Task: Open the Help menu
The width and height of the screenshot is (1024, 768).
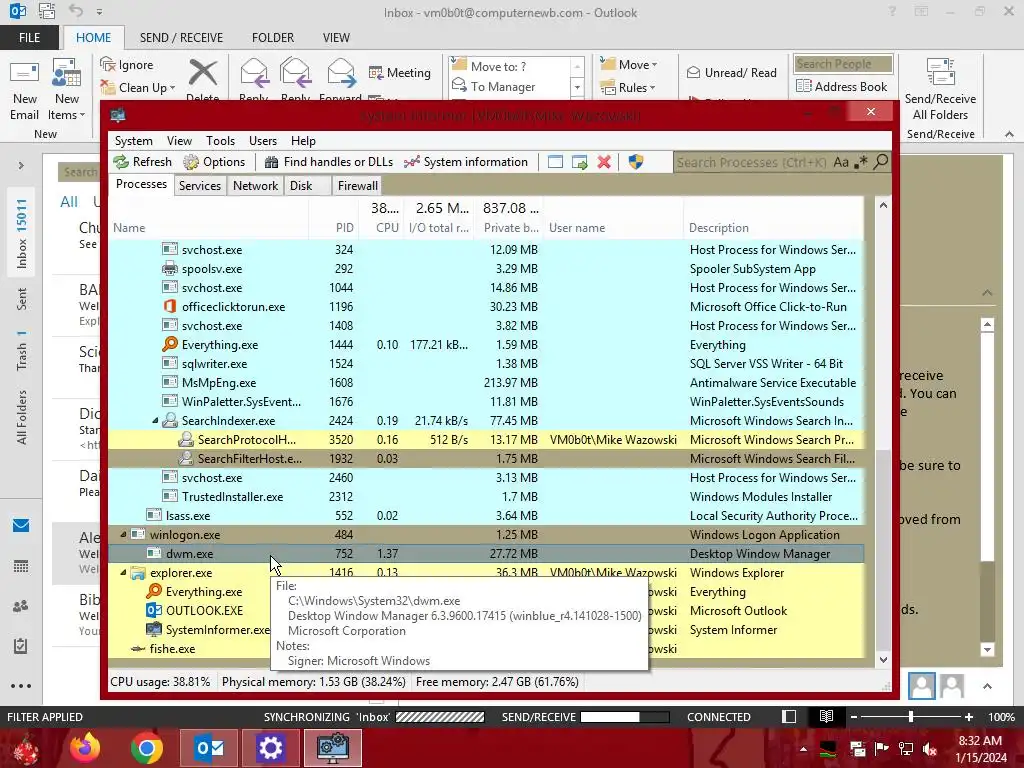Action: 303,140
